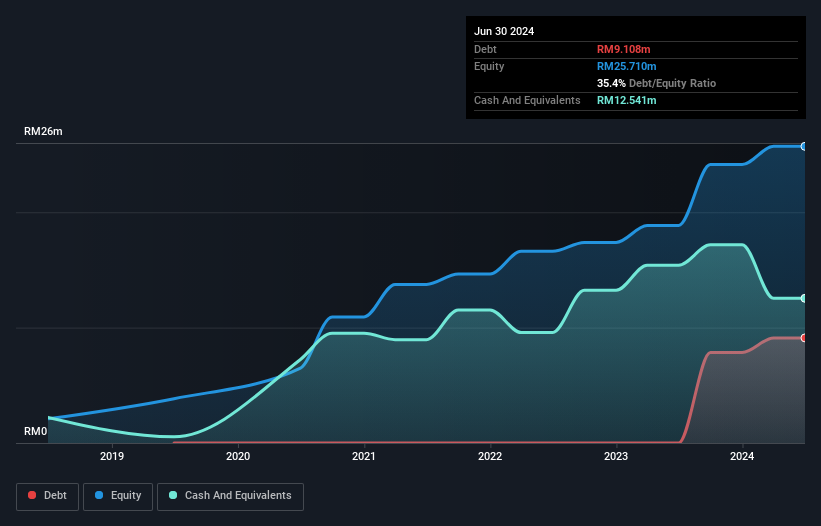Click the 2021 axis label

pyautogui.click(x=364, y=456)
